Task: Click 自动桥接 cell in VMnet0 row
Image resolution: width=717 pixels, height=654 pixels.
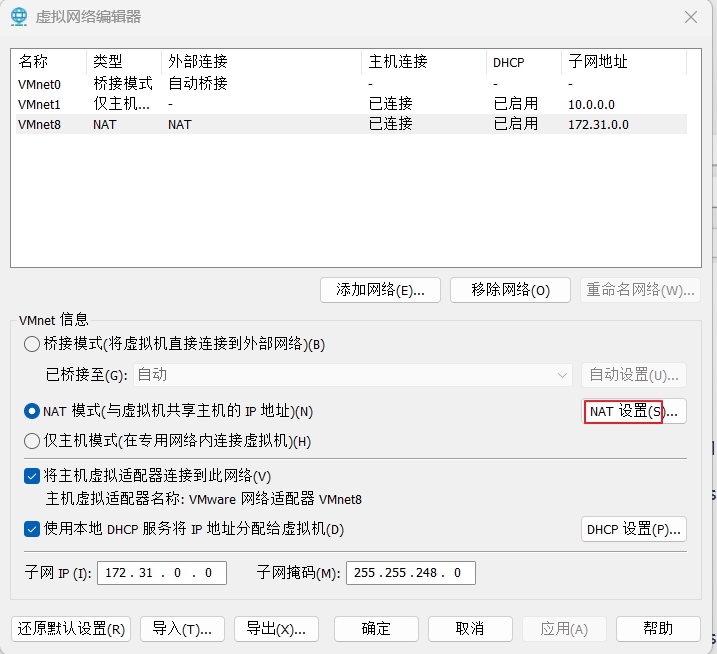Action: pos(198,84)
